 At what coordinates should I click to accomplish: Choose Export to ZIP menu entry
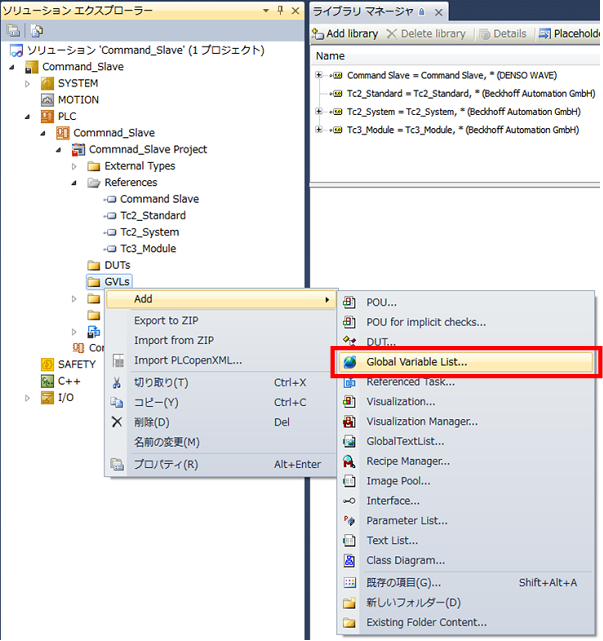167,320
